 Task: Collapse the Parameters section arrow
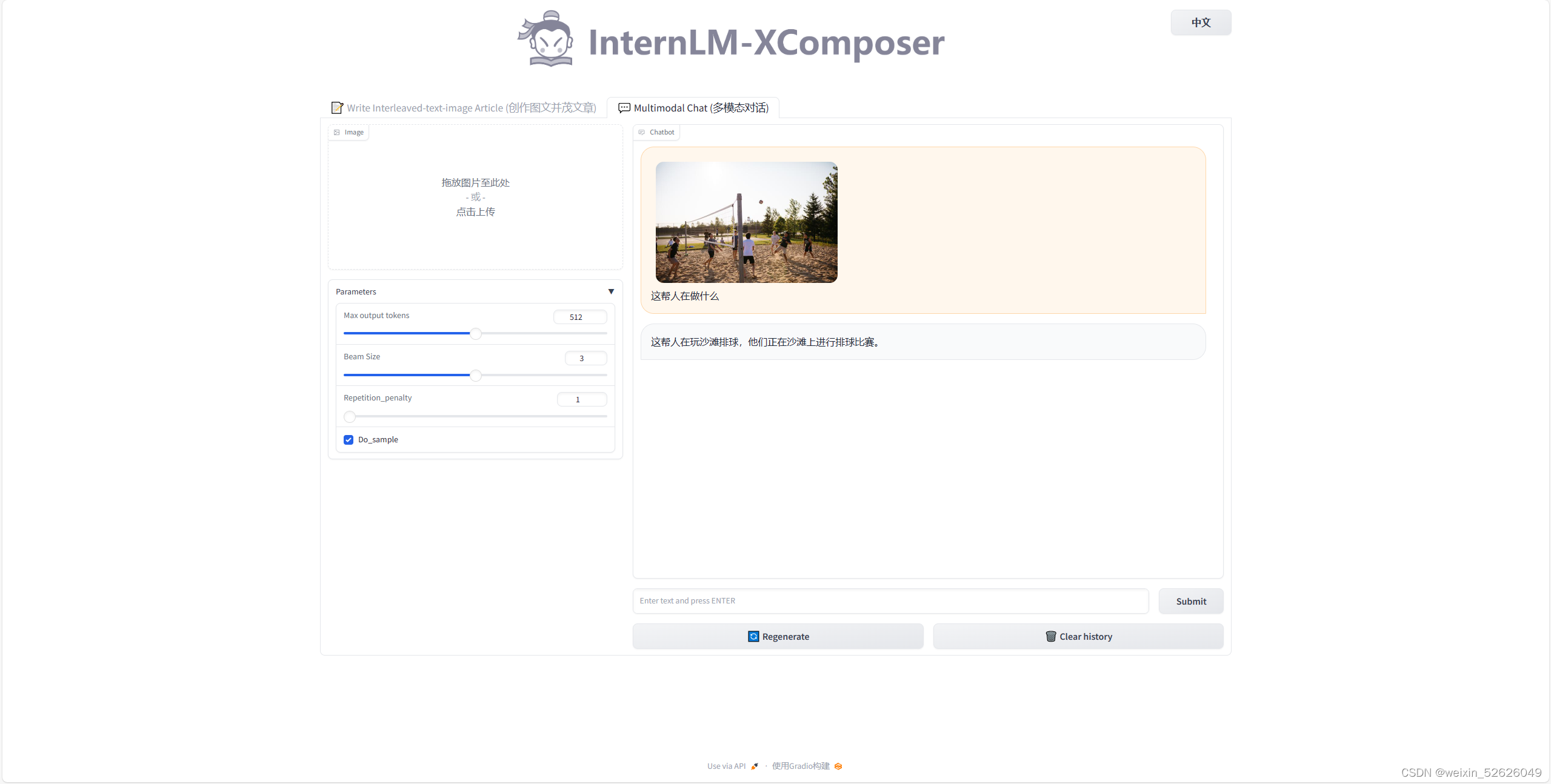[x=611, y=291]
